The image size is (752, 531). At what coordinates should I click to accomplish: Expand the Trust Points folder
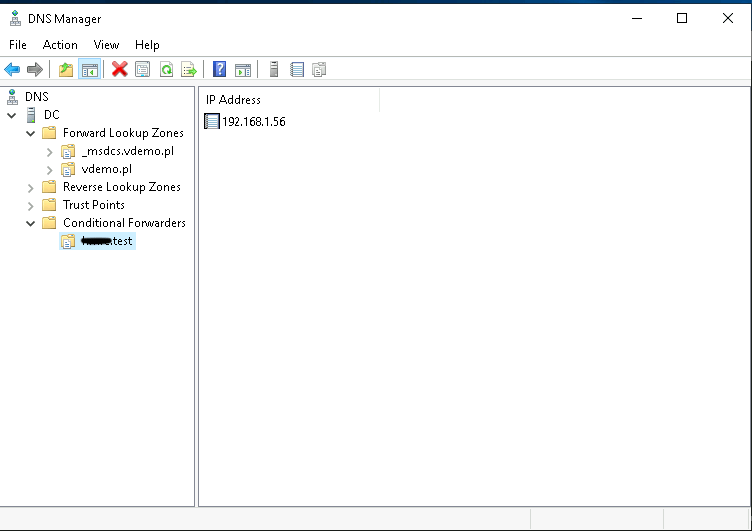point(31,205)
